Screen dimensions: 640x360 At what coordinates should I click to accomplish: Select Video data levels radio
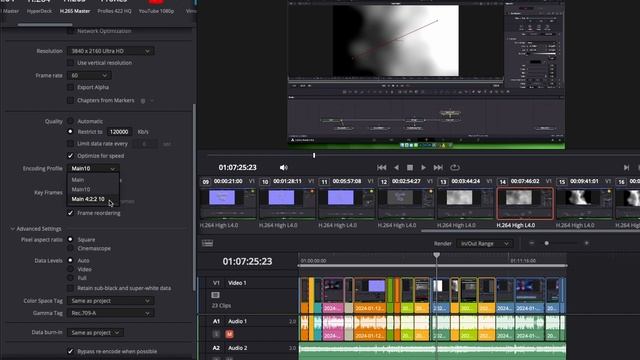pos(70,269)
